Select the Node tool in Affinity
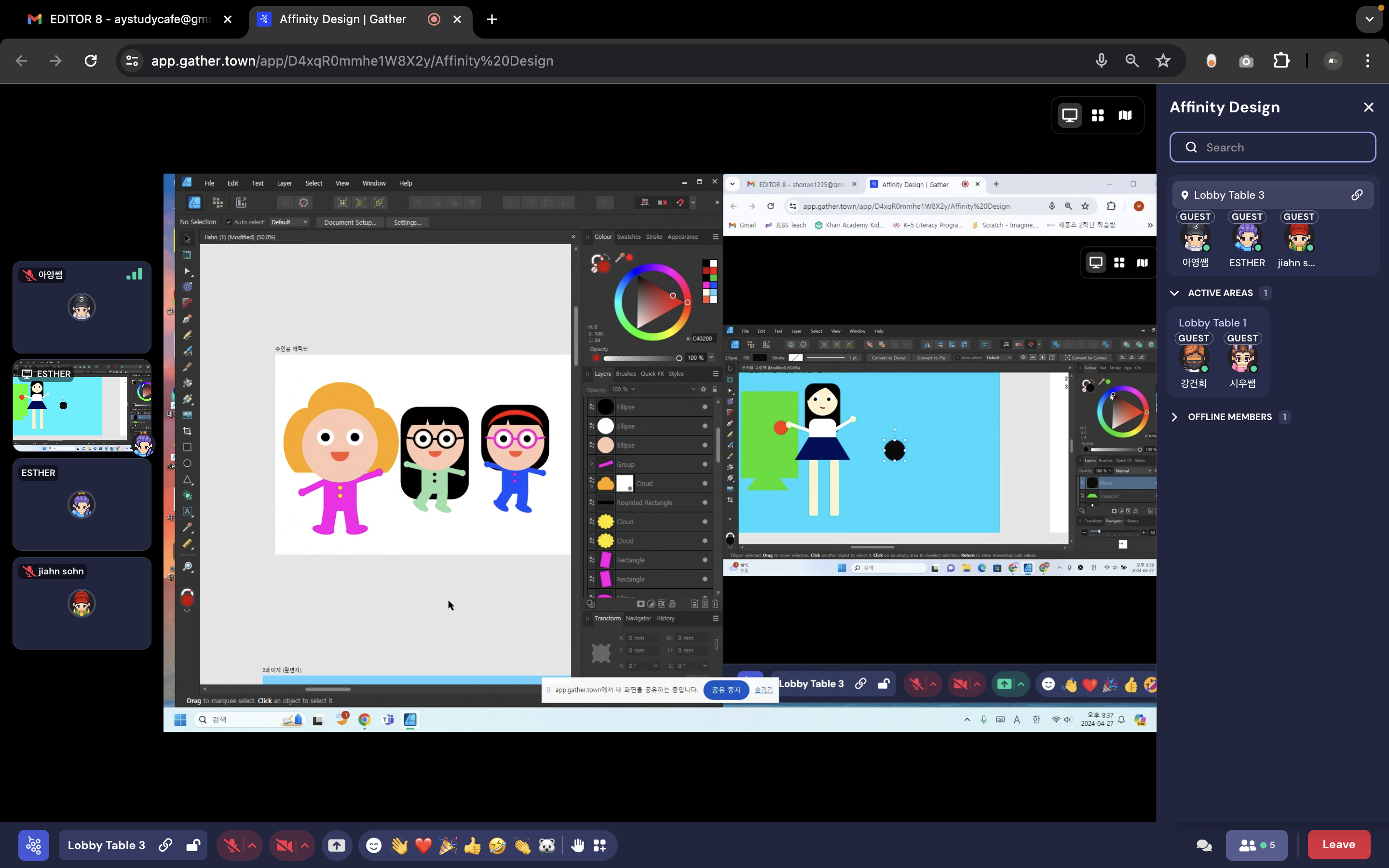 point(187,271)
